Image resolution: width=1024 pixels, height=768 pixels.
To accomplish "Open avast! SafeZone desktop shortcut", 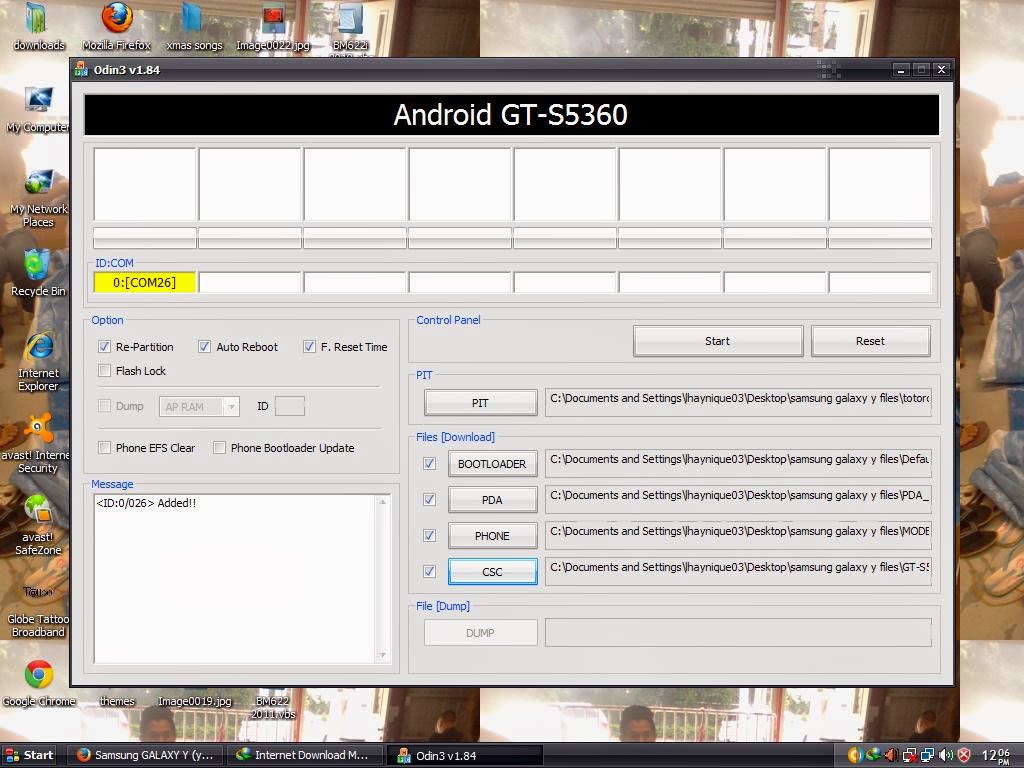I will (x=38, y=524).
